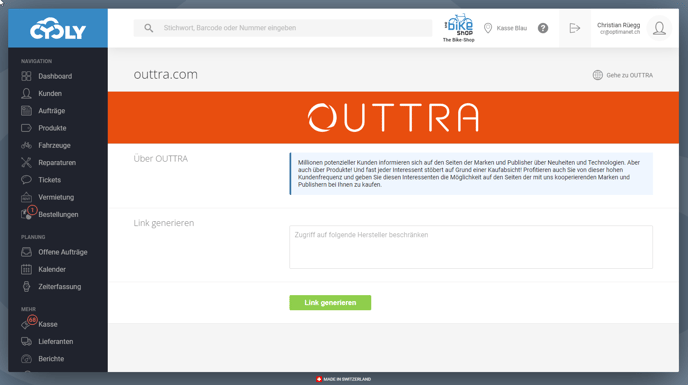Click the magnifier search icon
The image size is (688, 385).
click(149, 28)
